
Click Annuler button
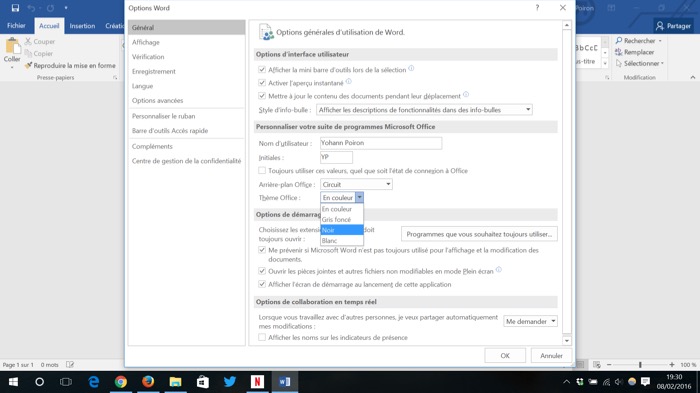tap(551, 355)
